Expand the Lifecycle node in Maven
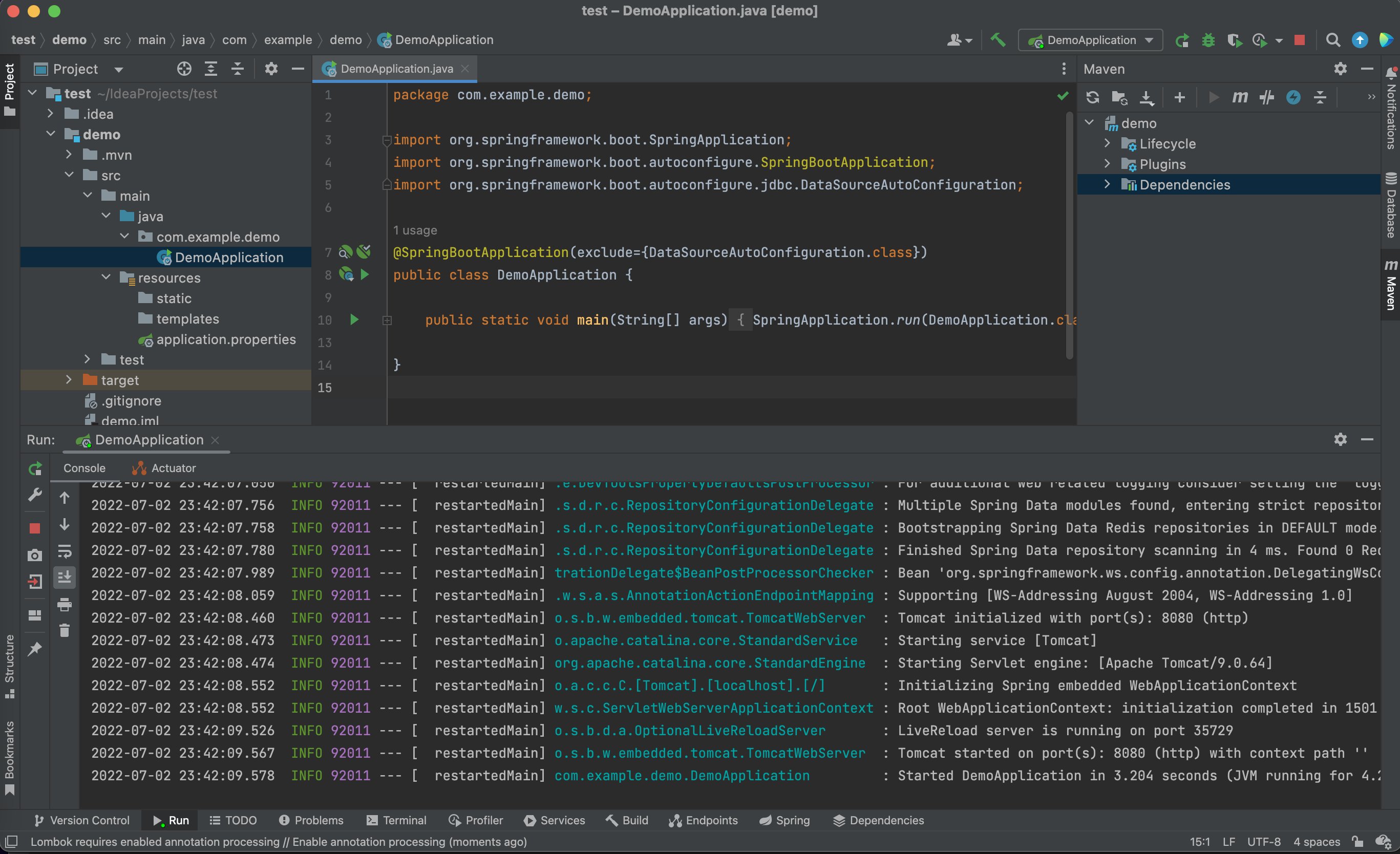Viewport: 1400px width, 854px height. (1108, 144)
